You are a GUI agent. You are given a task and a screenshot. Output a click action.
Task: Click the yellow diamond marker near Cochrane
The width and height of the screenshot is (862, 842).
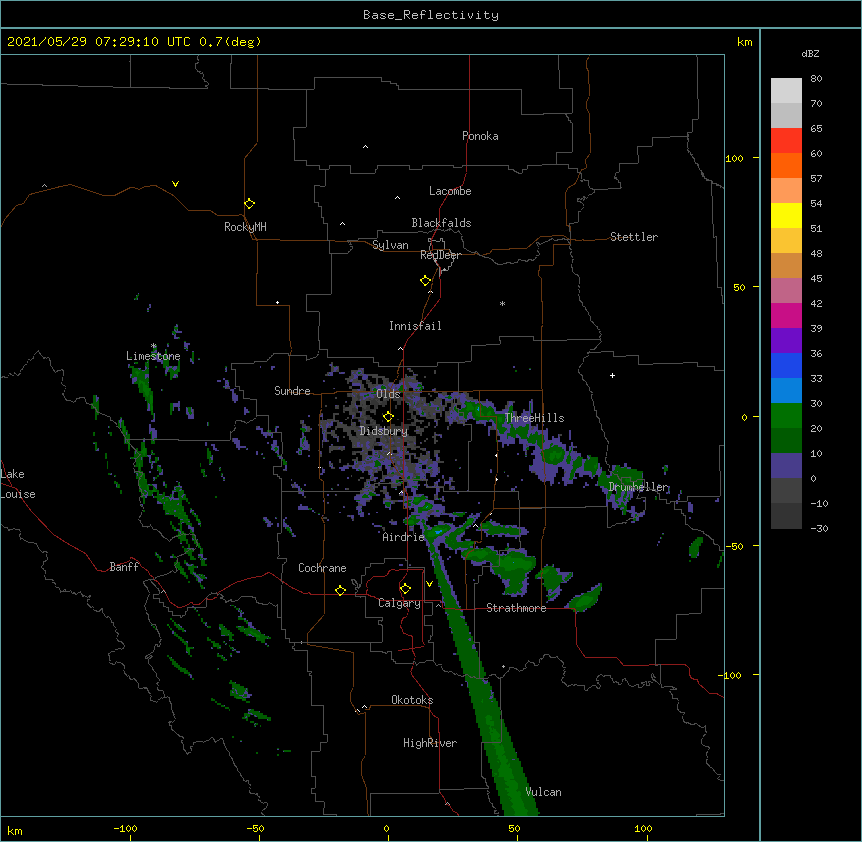point(340,590)
